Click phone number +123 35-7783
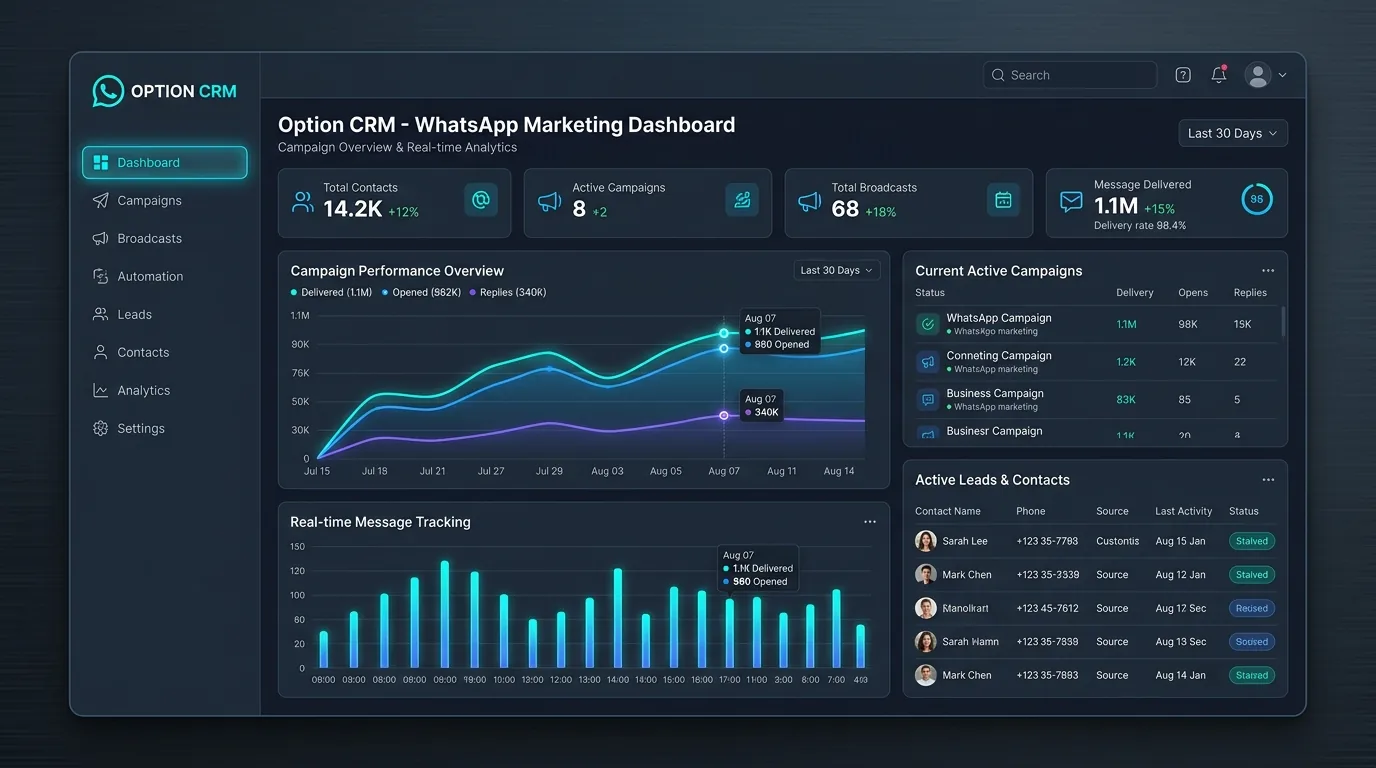The height and width of the screenshot is (768, 1376). (x=1047, y=541)
